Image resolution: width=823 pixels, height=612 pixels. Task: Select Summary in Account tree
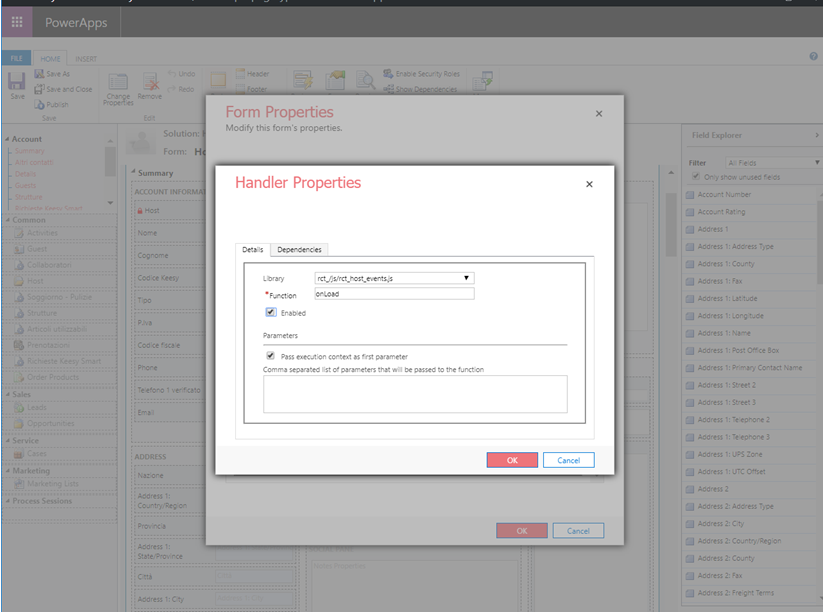(29, 151)
